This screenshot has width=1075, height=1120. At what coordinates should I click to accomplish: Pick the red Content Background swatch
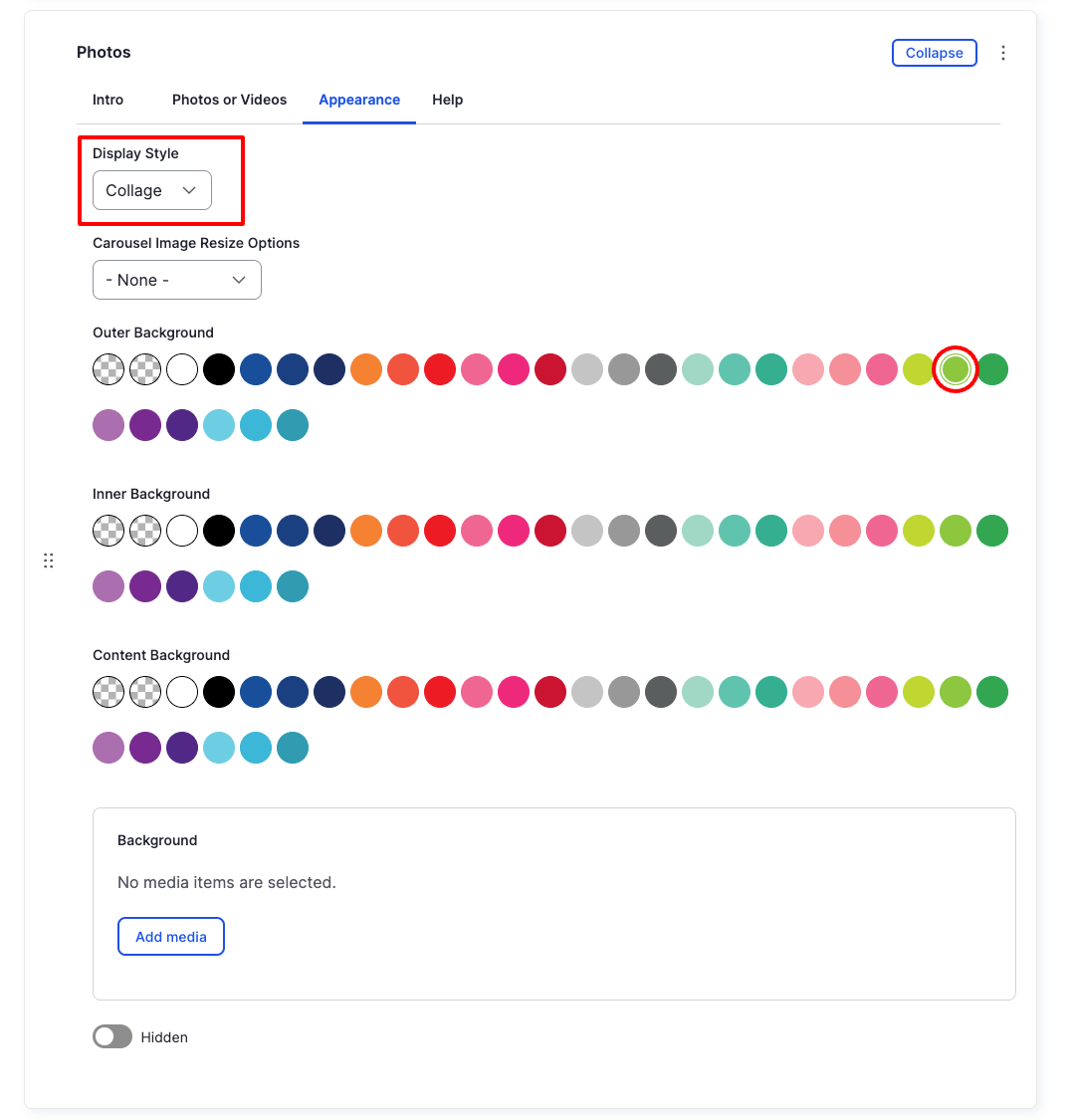click(440, 692)
